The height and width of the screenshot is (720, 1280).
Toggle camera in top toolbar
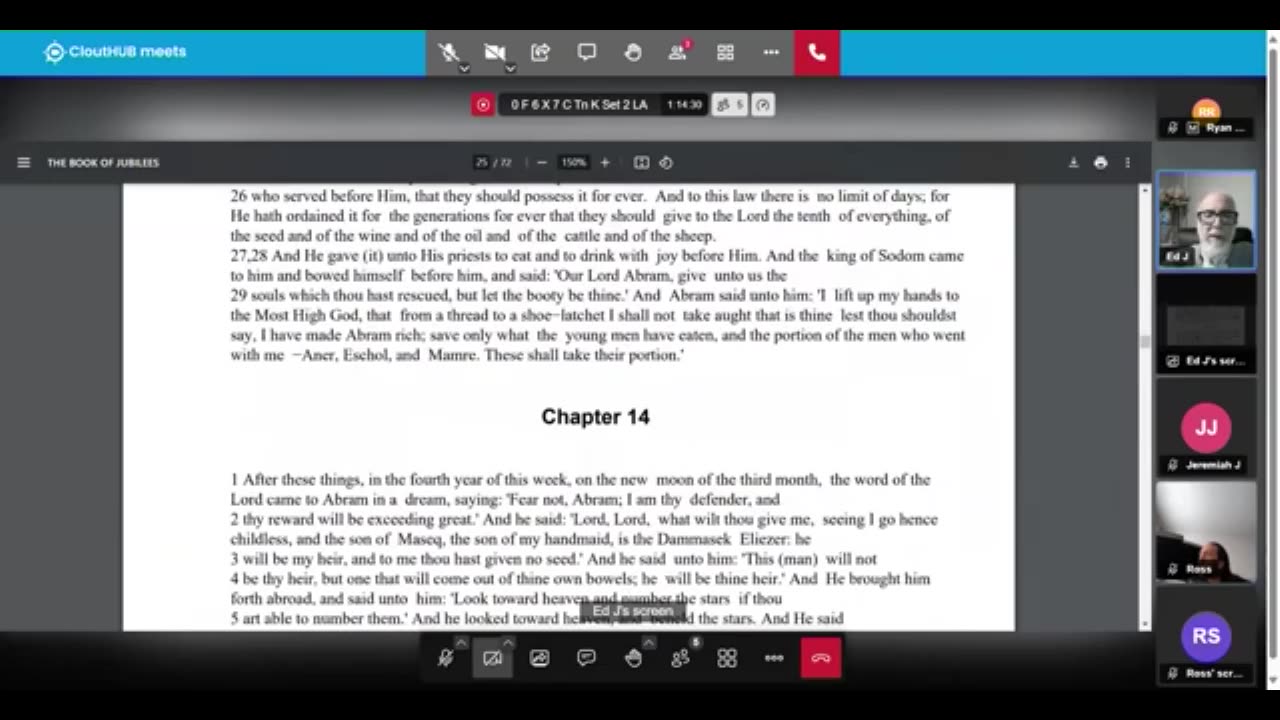pos(494,52)
